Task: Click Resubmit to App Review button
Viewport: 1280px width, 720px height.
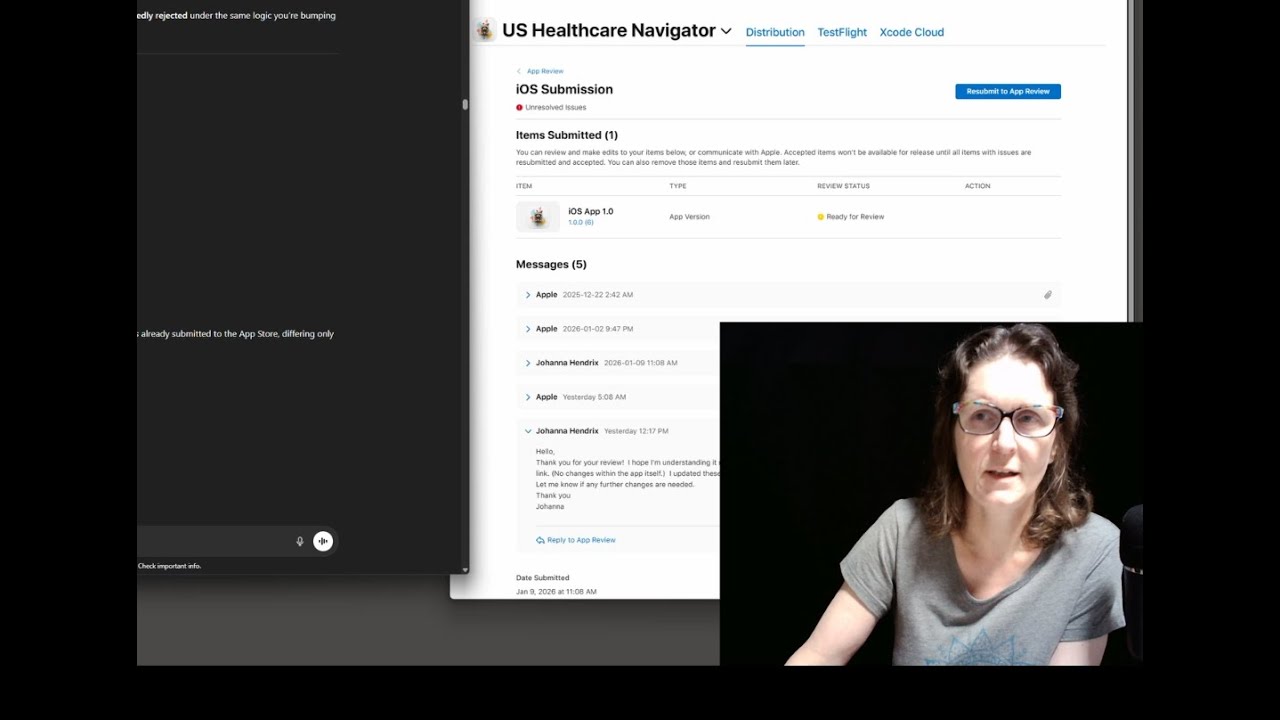Action: [1008, 91]
